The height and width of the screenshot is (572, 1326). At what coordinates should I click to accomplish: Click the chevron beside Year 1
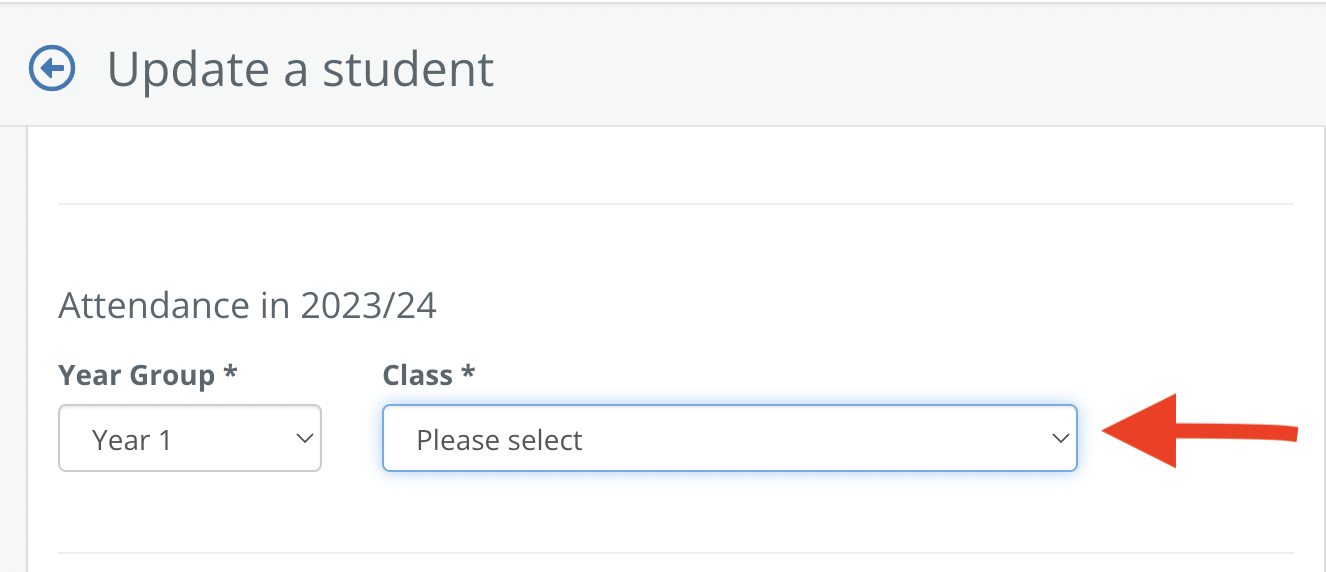(305, 439)
